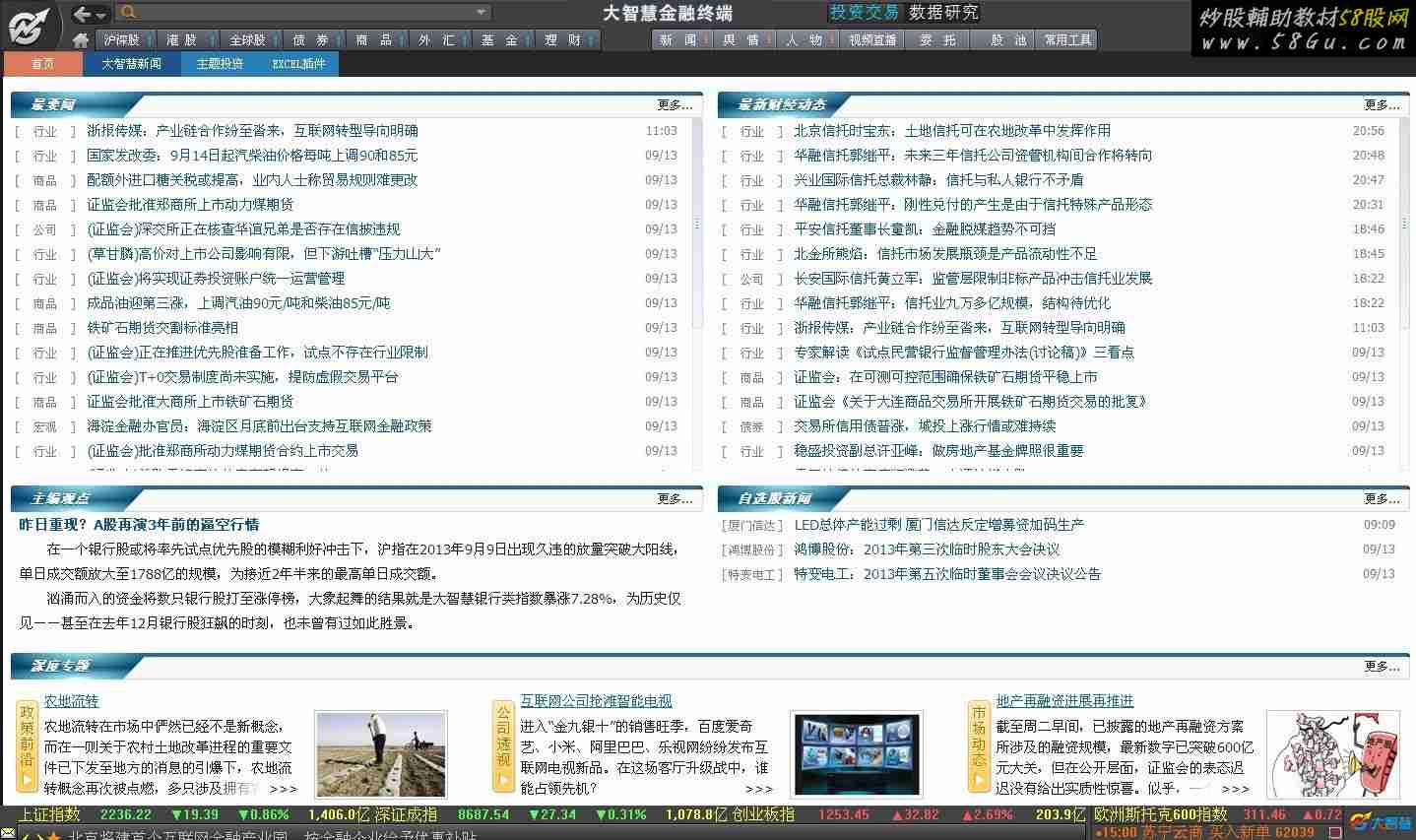Switch to the 大智慧新闻 tab
The image size is (1416, 840).
click(x=131, y=63)
